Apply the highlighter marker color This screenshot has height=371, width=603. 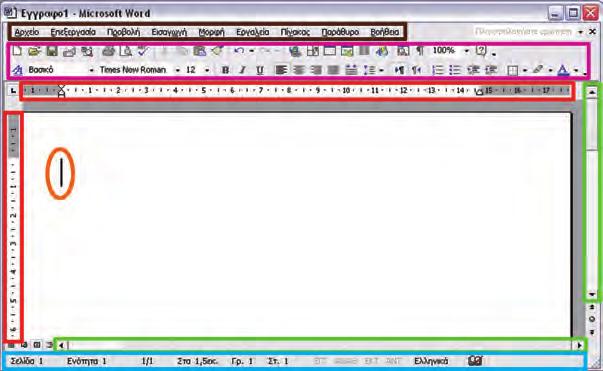tap(538, 70)
